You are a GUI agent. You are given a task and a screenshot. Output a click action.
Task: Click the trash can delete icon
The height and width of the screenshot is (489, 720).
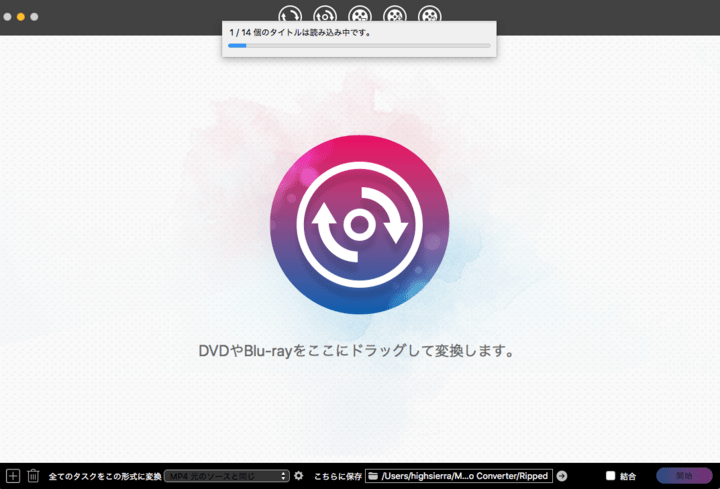point(33,476)
